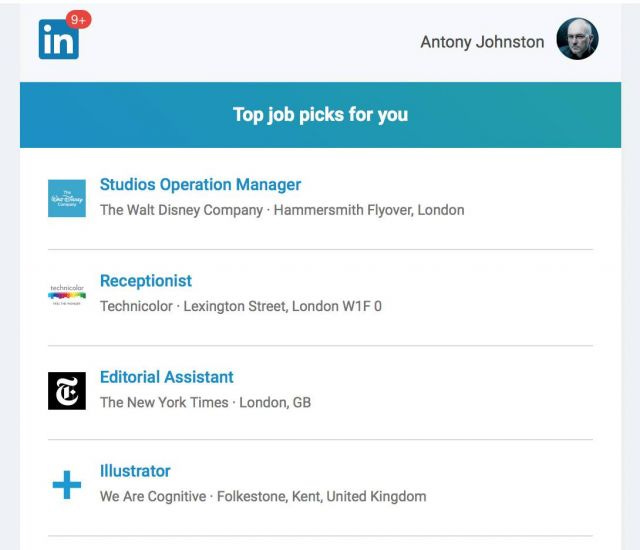This screenshot has height=550, width=640.
Task: Click The New York Times company text
Action: pyautogui.click(x=164, y=403)
